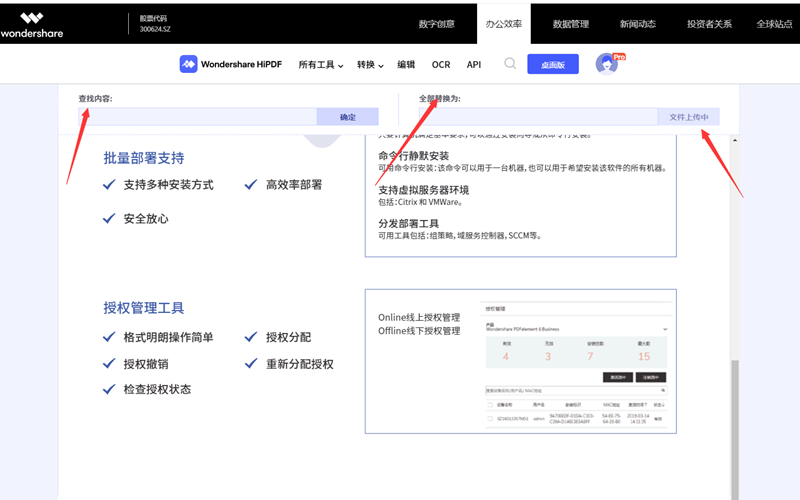This screenshot has height=500, width=800.
Task: Focus the 查找内容 input field
Action: pos(198,117)
